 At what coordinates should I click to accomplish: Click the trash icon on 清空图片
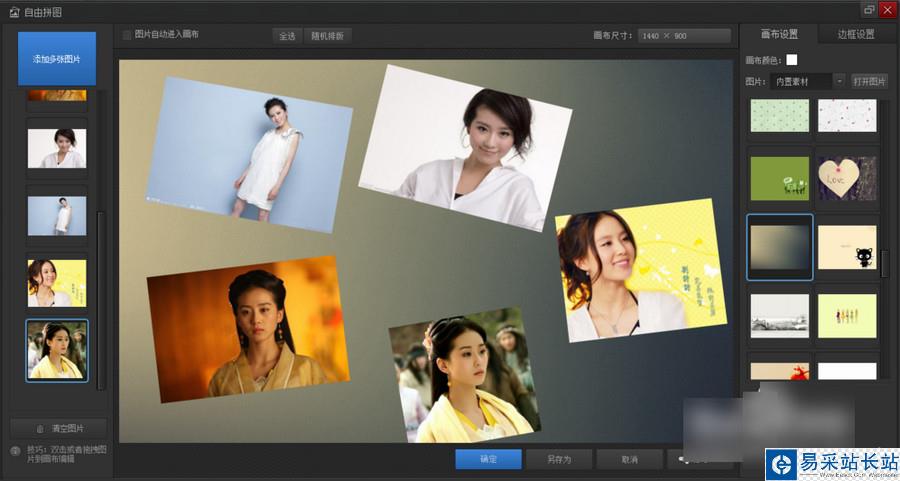click(x=40, y=429)
